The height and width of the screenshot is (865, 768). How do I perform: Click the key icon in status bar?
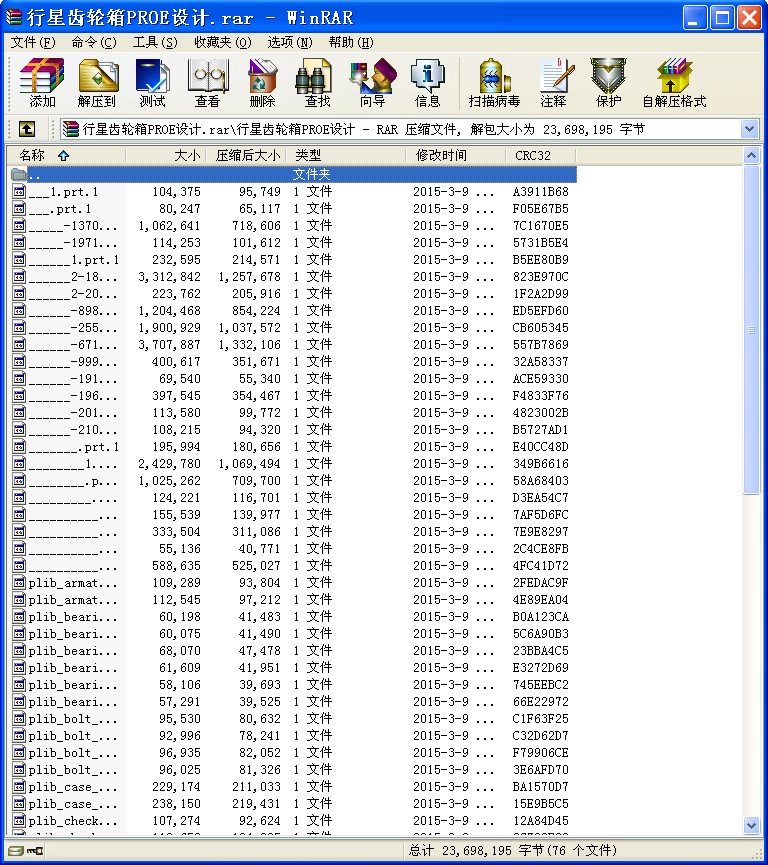[35, 851]
